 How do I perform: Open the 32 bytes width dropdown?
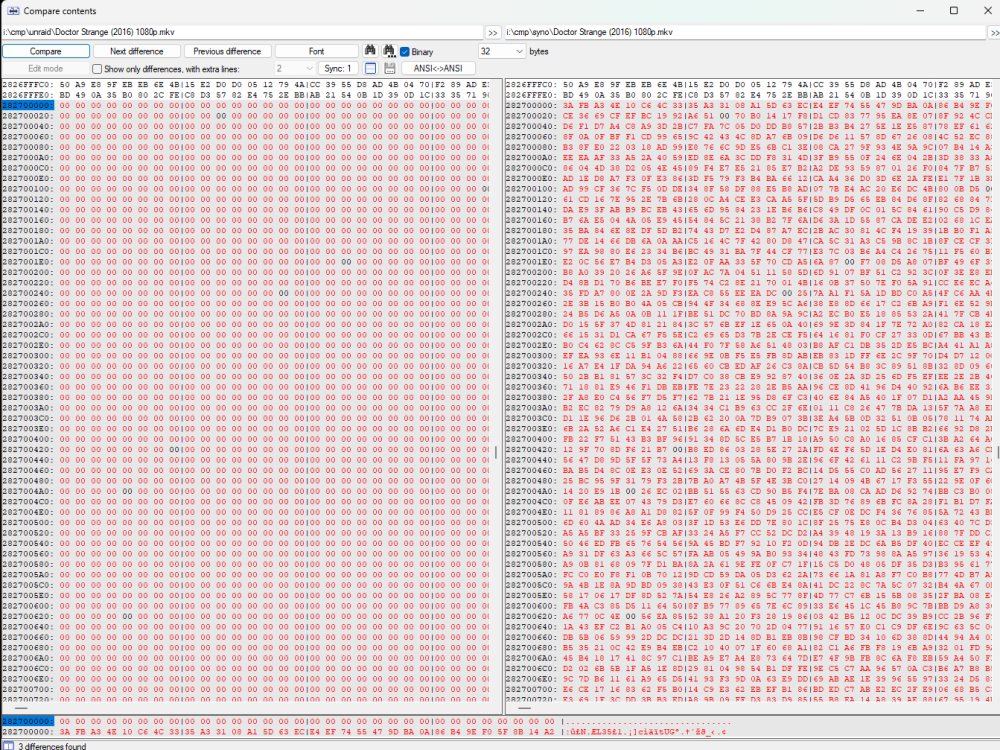click(501, 51)
